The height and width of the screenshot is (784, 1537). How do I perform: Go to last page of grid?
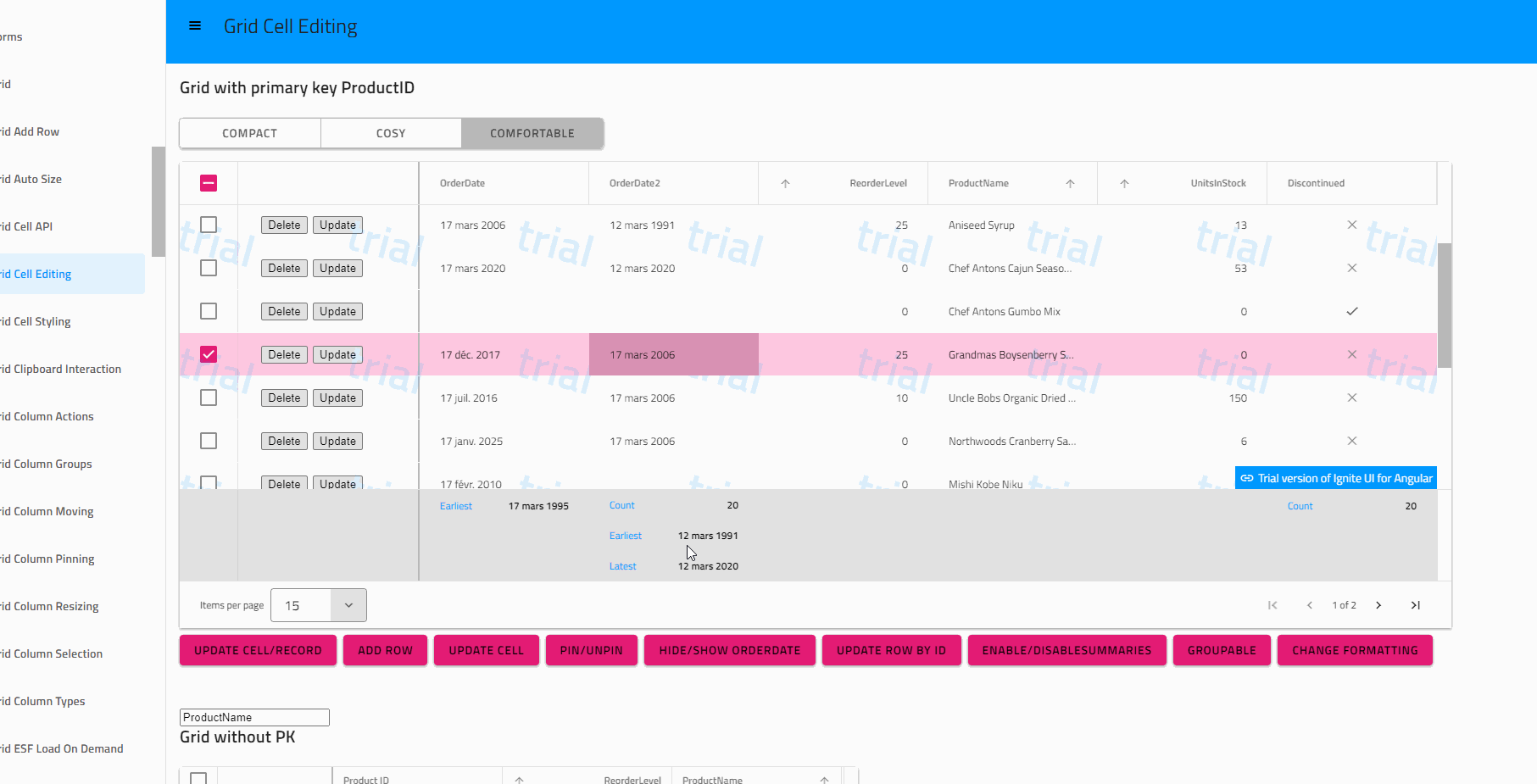(x=1416, y=605)
